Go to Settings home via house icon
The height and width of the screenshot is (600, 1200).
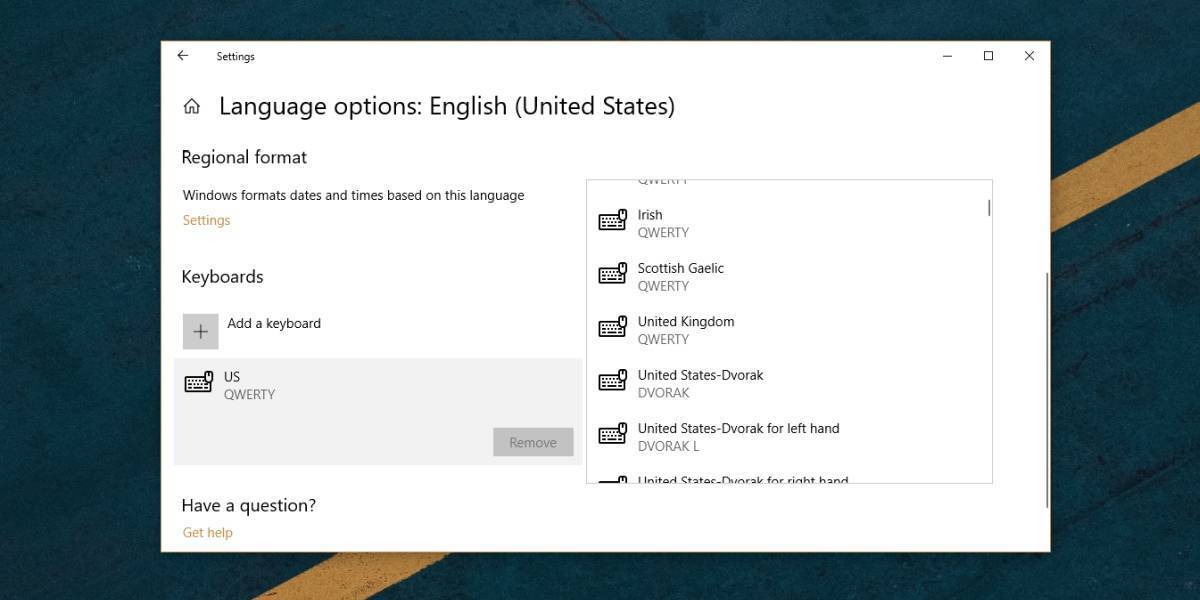[192, 106]
